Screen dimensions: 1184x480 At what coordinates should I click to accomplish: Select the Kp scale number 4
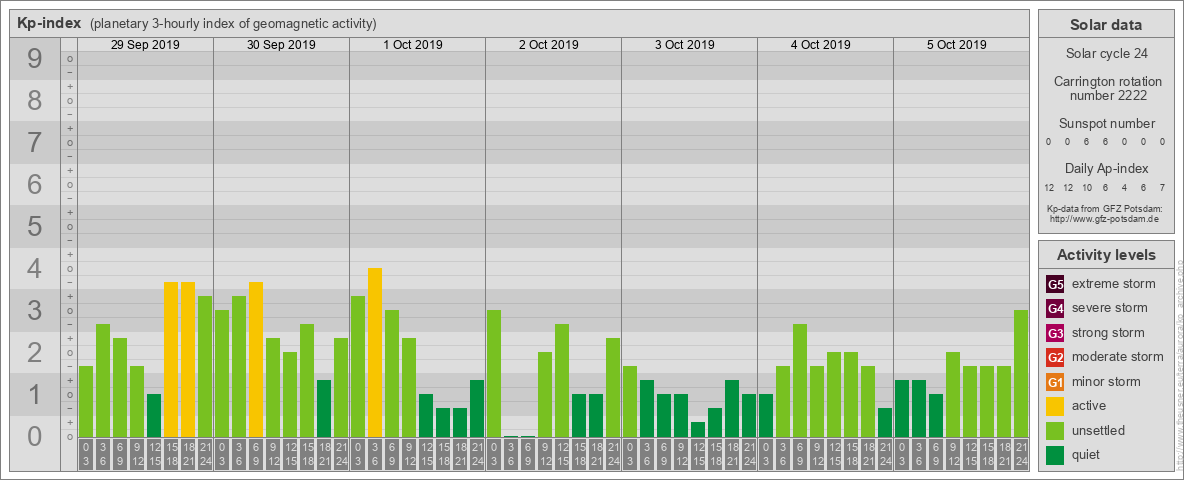pos(34,269)
